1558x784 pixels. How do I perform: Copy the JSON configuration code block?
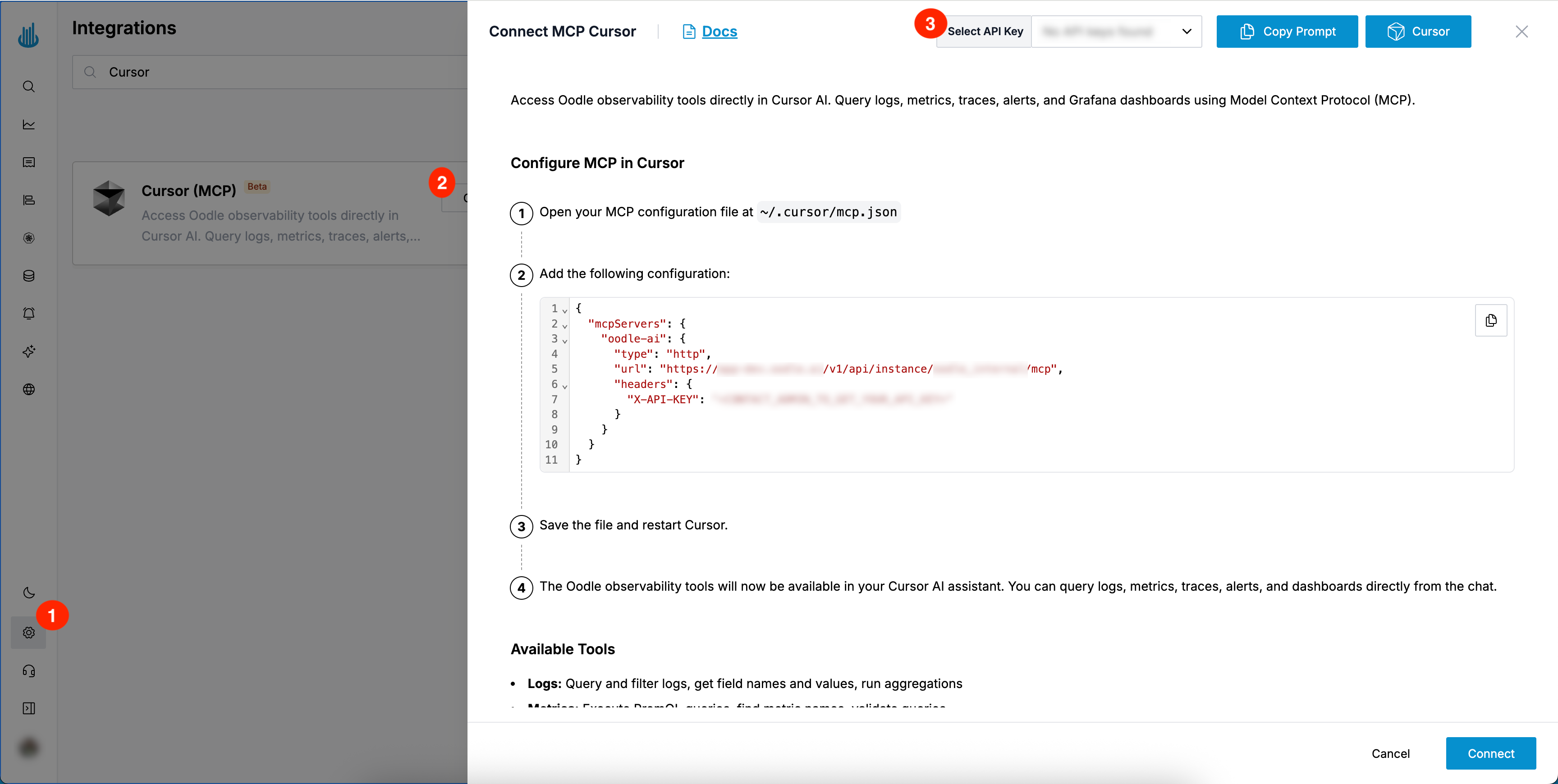click(x=1490, y=320)
